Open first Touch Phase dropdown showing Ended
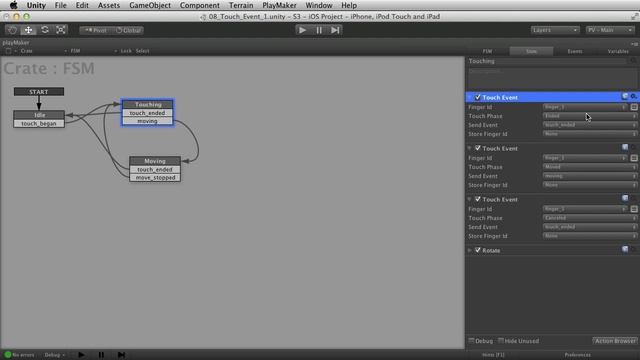The width and height of the screenshot is (640, 360). [590, 116]
